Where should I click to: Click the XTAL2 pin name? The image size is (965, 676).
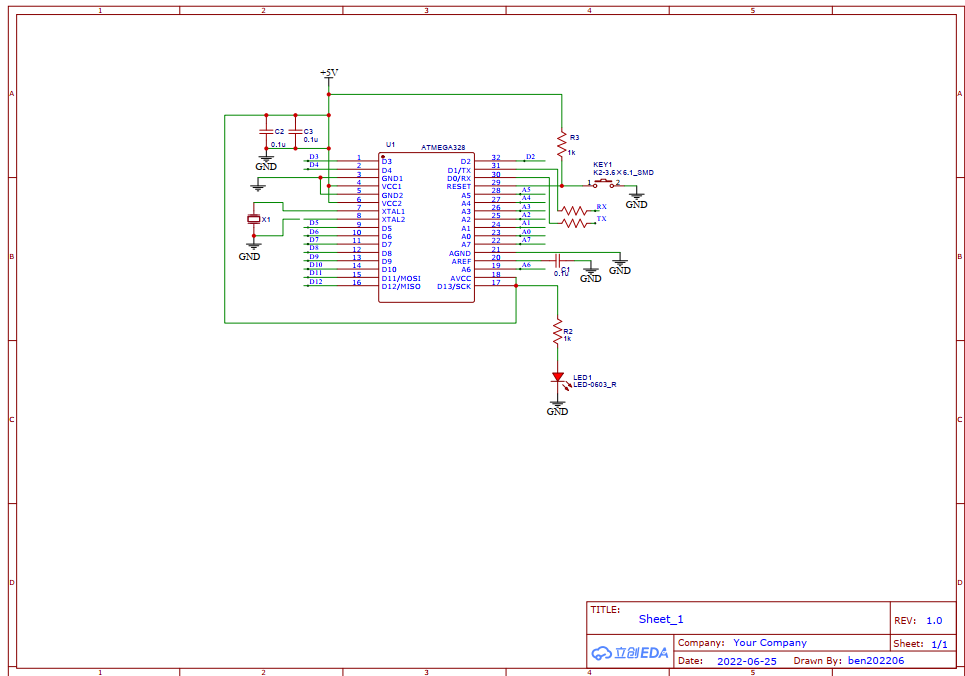click(393, 220)
